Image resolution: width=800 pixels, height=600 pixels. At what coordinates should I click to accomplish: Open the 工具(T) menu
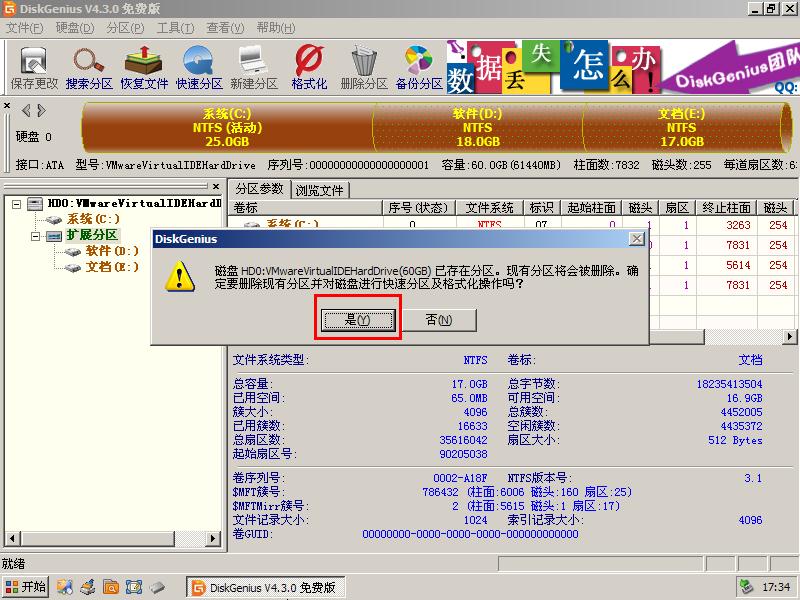pyautogui.click(x=175, y=28)
